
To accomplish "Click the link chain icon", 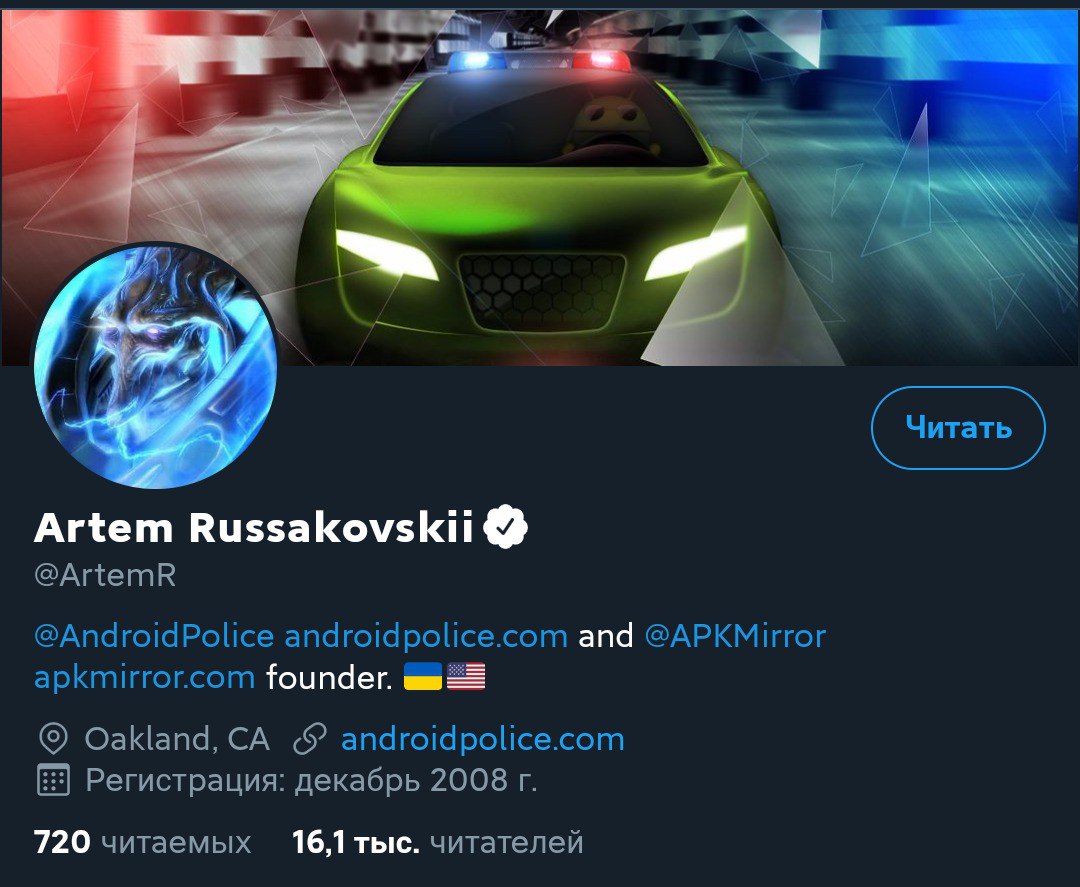I will [x=310, y=739].
